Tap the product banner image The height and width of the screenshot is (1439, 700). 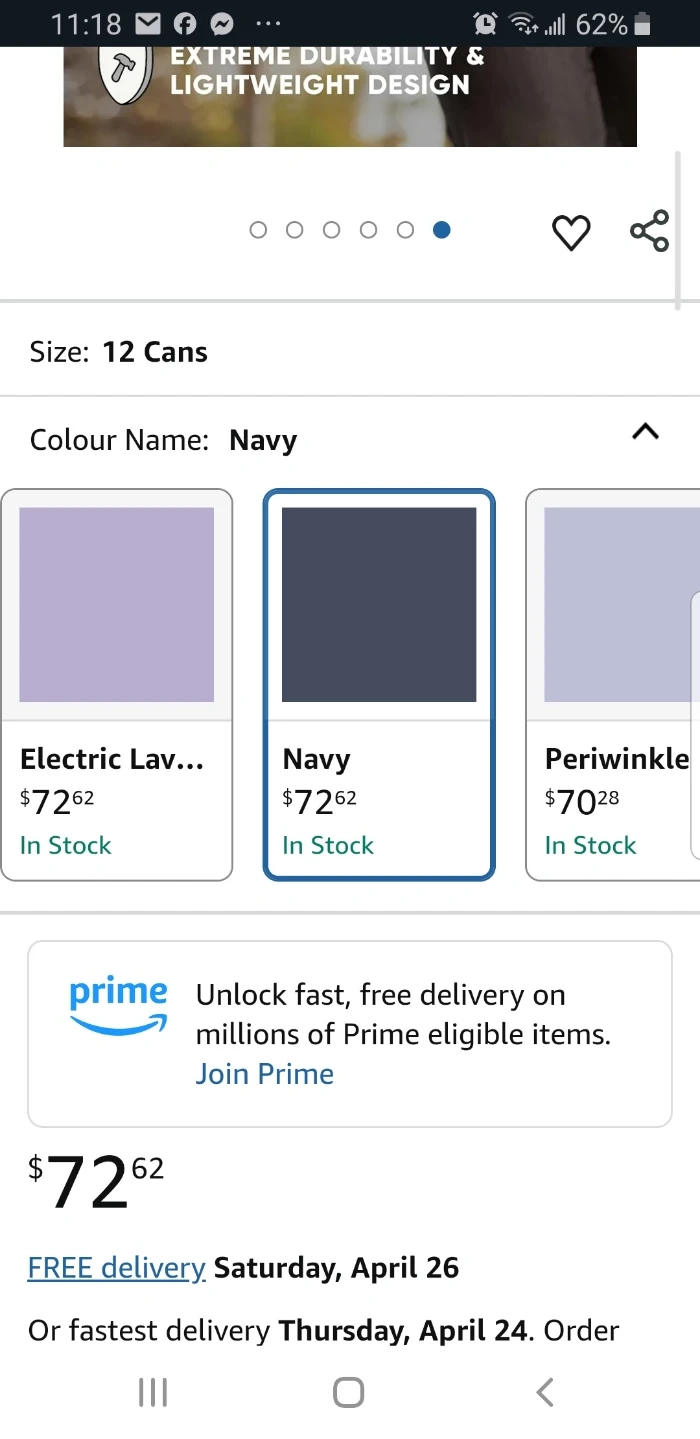click(350, 97)
